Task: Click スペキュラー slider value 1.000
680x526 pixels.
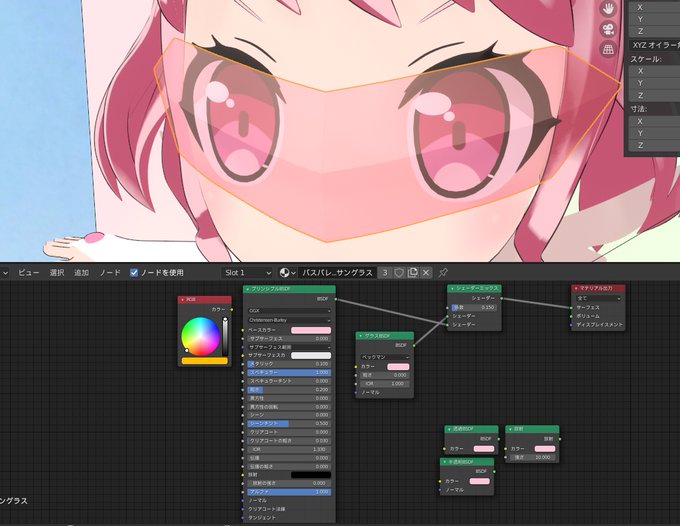Action: coord(289,372)
